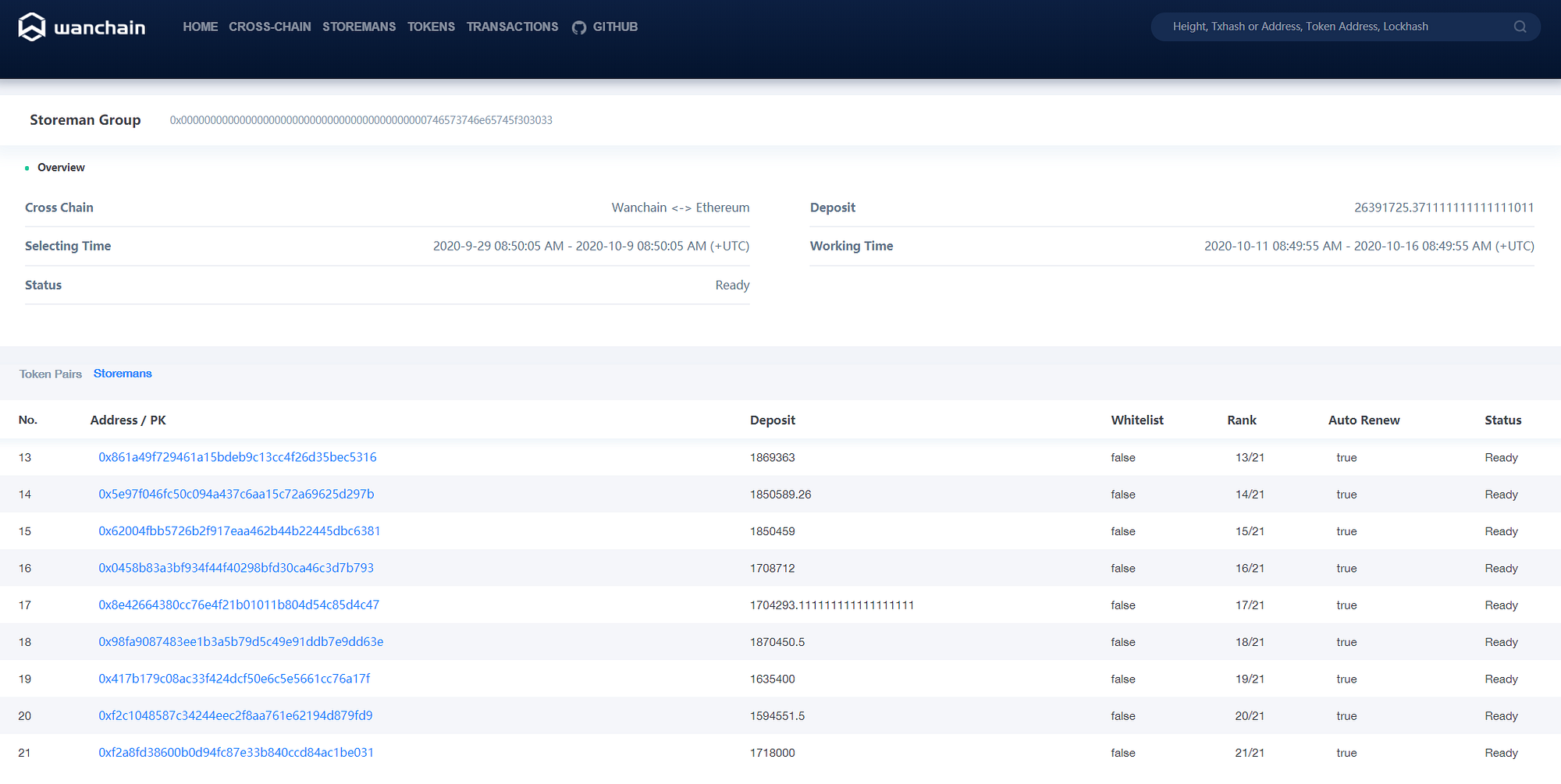The width and height of the screenshot is (1561, 784).
Task: Click the Address / PK column header
Action: [x=128, y=420]
